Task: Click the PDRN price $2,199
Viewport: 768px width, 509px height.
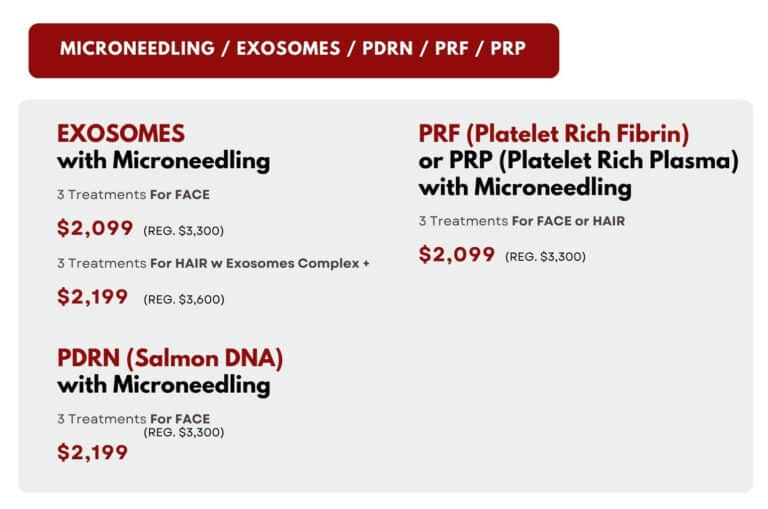Action: point(93,453)
